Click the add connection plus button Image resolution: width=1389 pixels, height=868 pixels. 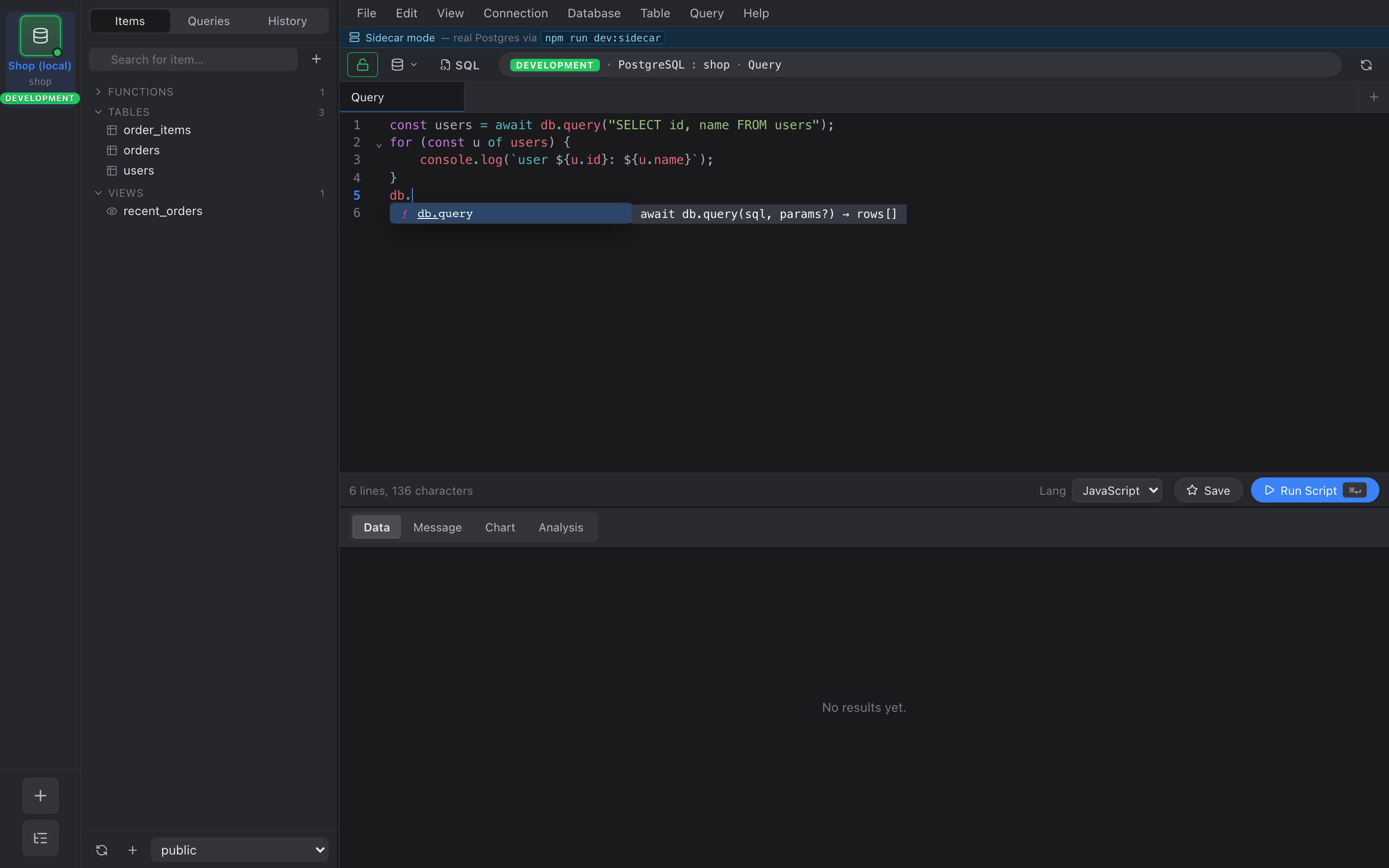[x=40, y=795]
